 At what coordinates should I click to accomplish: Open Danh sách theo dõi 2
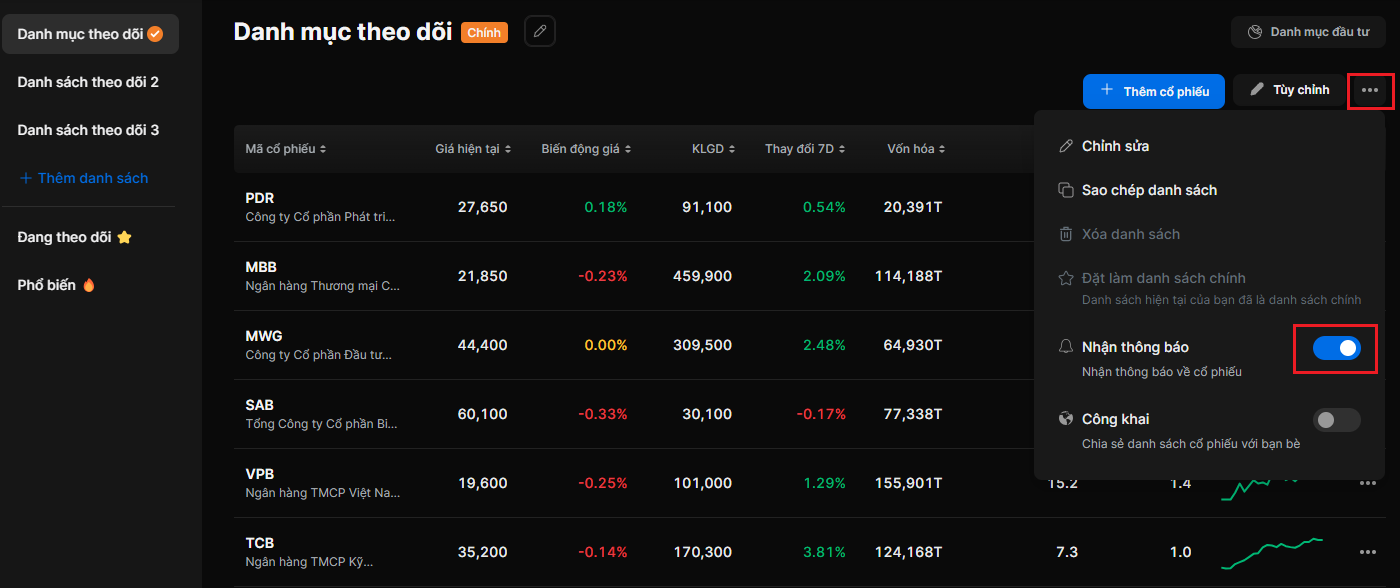[88, 82]
